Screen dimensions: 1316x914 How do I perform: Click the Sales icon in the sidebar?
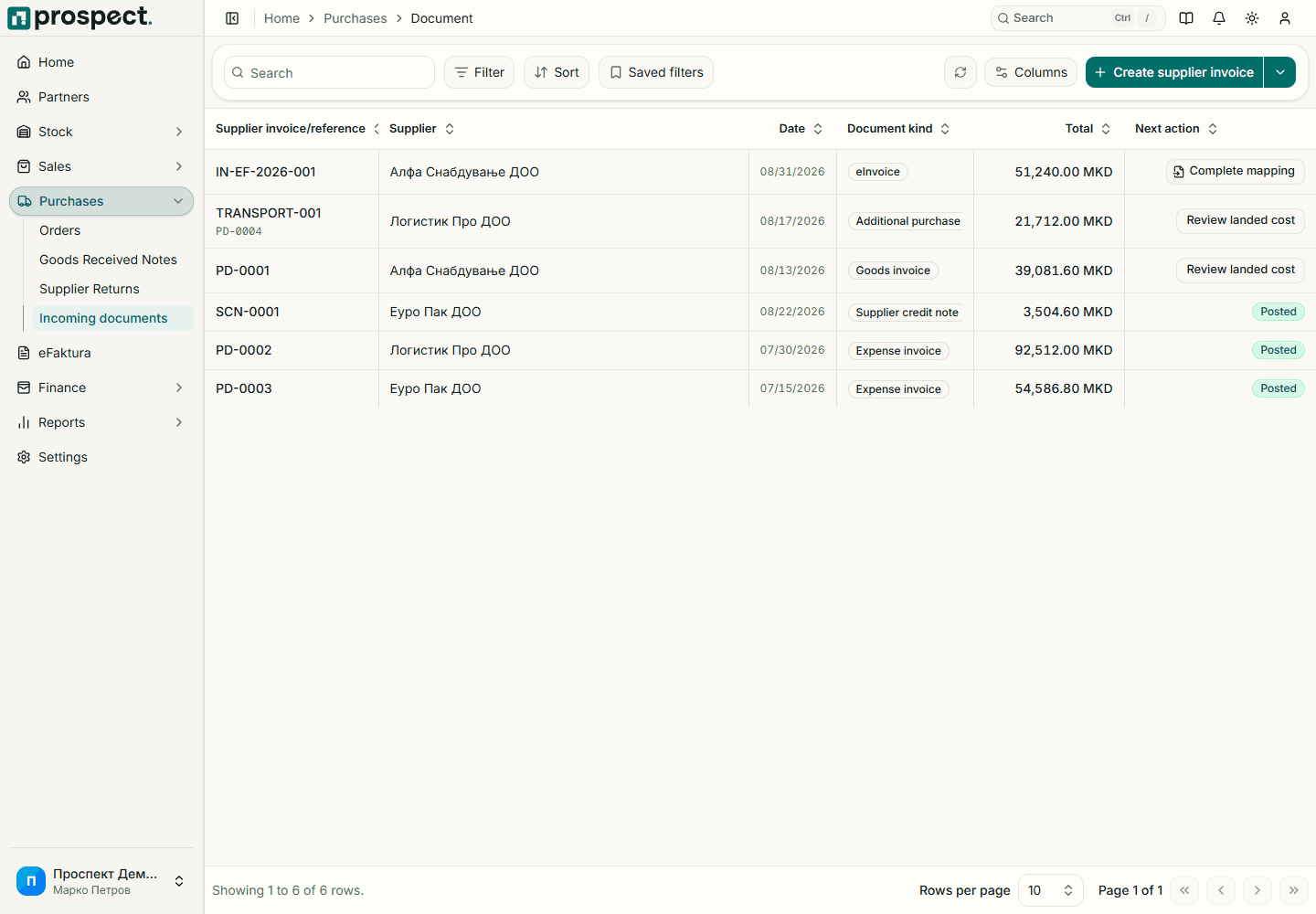point(24,166)
